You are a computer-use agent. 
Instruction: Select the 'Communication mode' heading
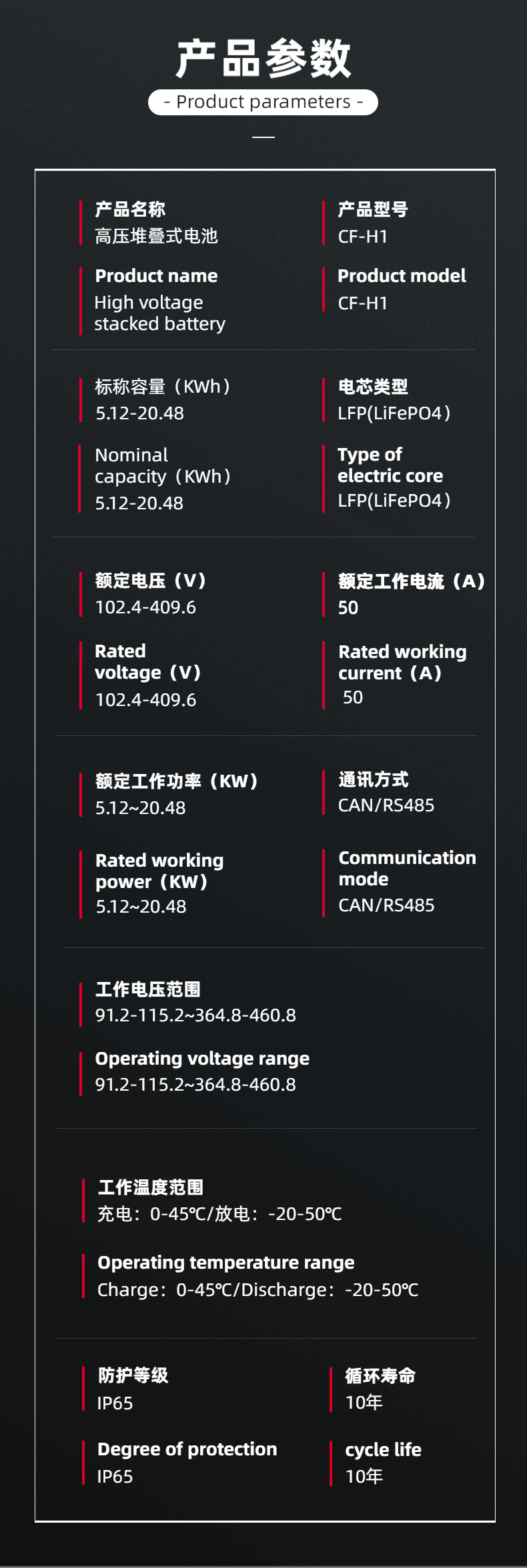407,869
